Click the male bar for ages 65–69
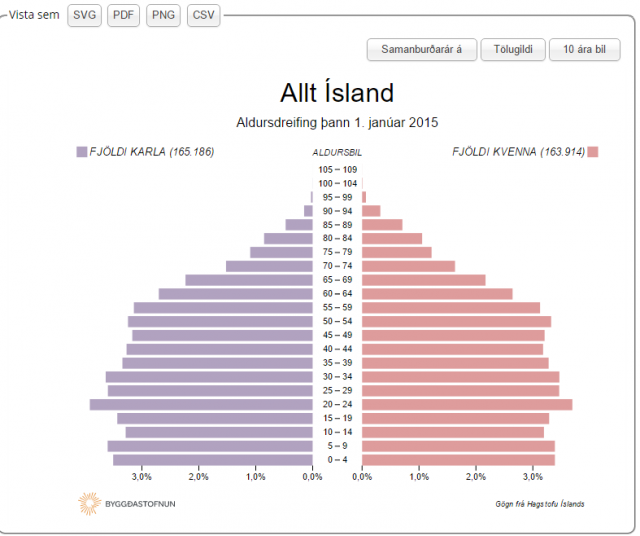Screen dimensions: 640x536 coord(249,280)
